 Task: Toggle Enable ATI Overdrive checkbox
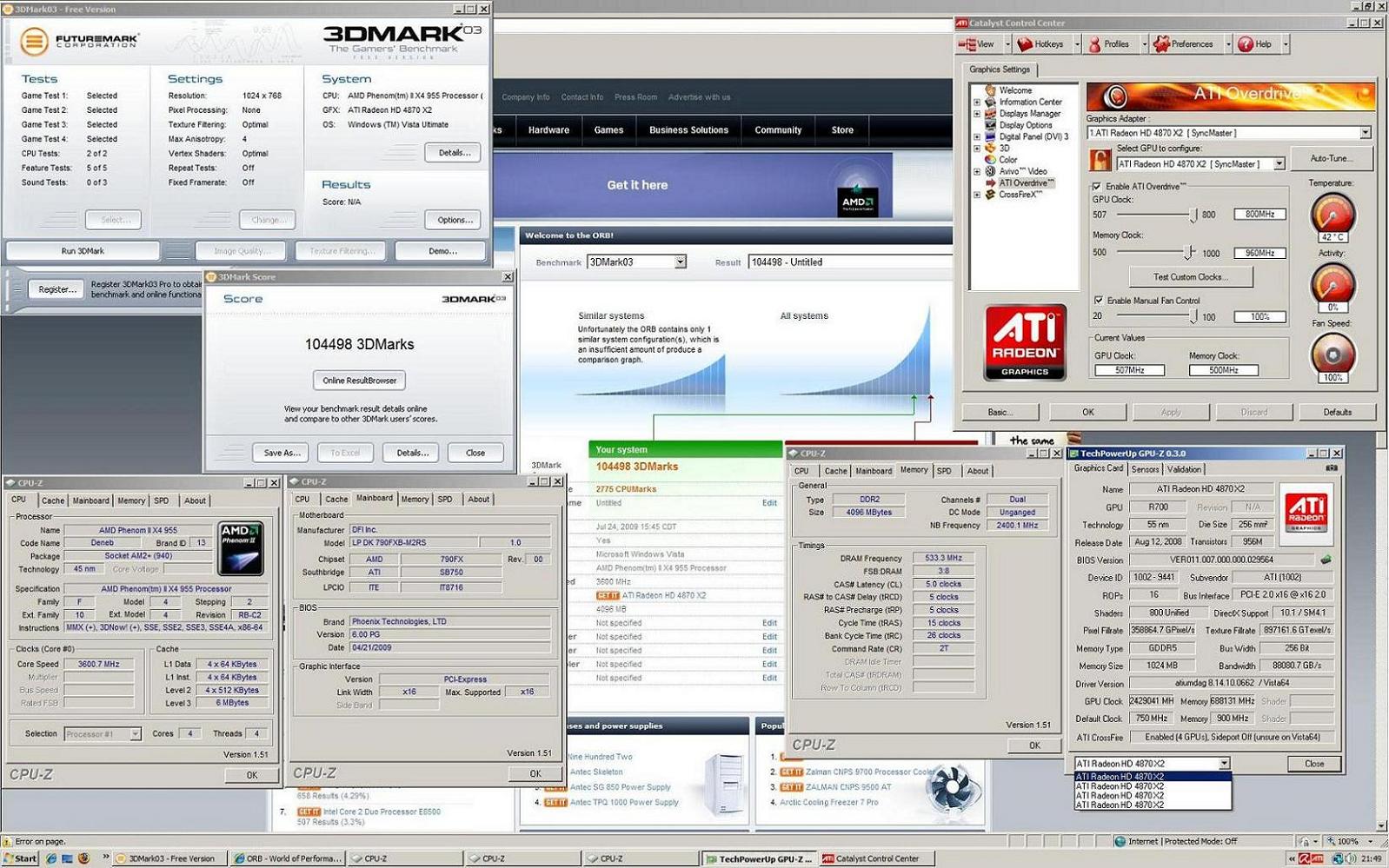(1097, 186)
